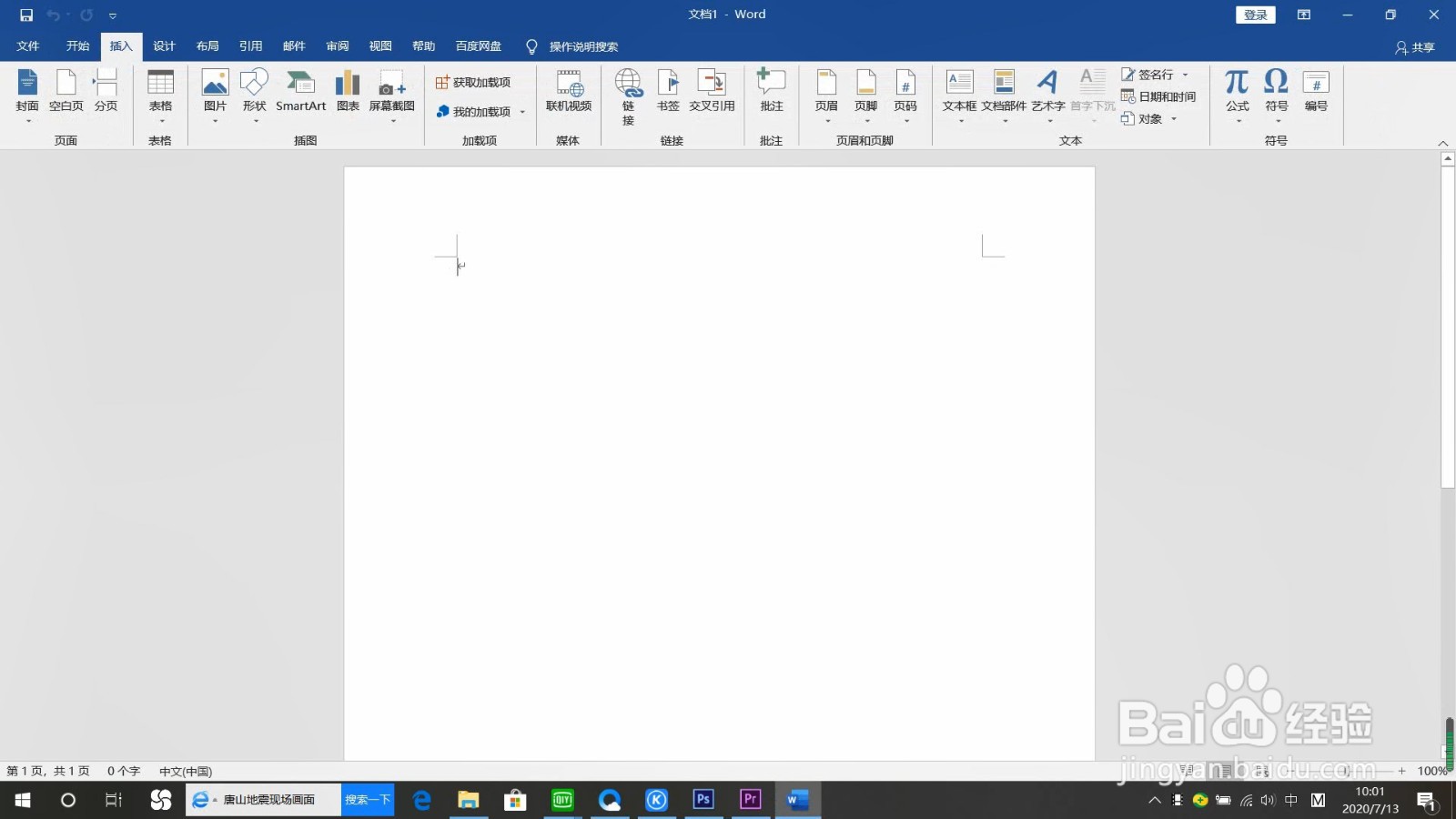The width and height of the screenshot is (1456, 819).
Task: Add a bookmark (书签)
Action: click(668, 91)
